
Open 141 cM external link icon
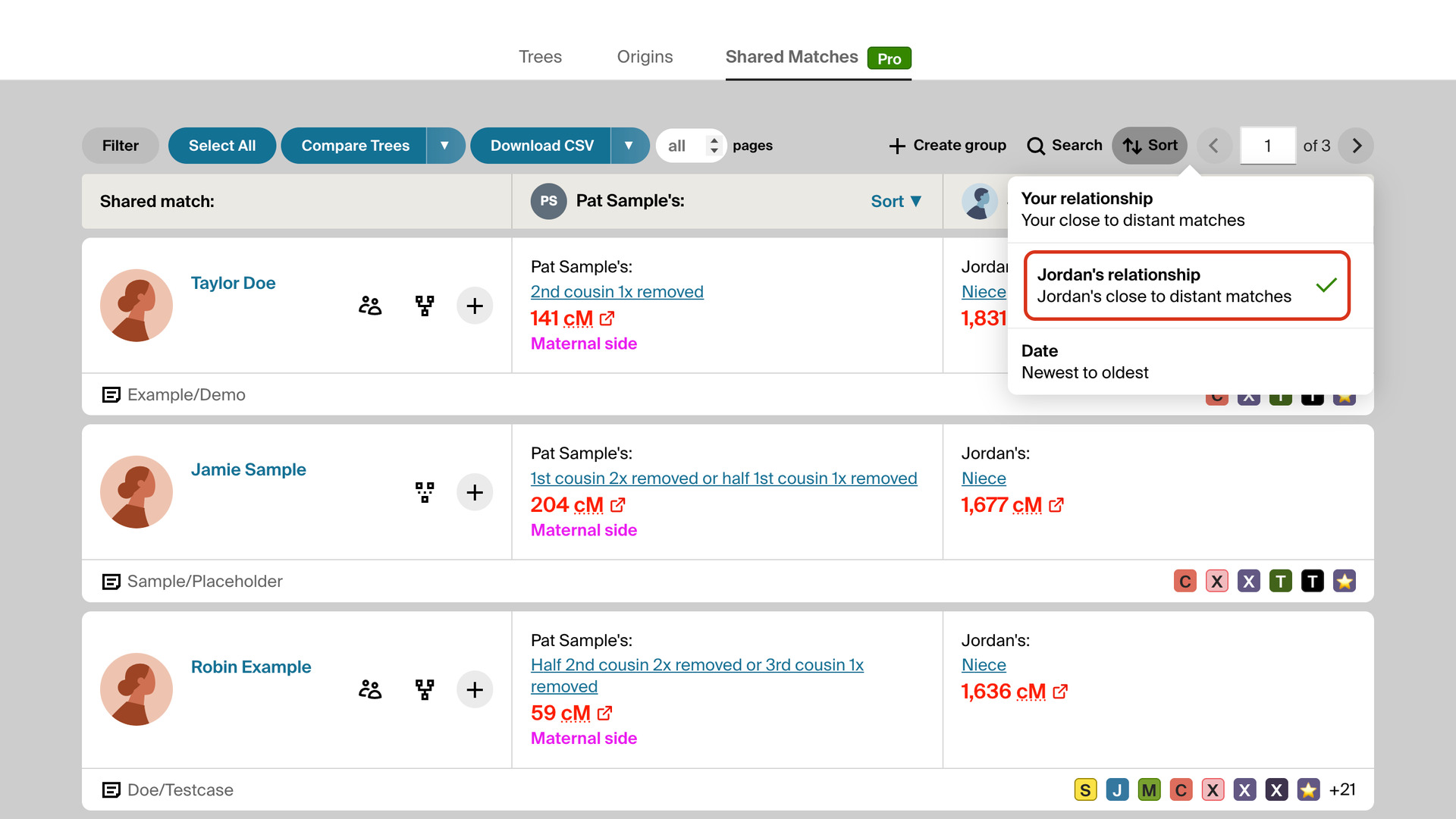click(x=607, y=318)
